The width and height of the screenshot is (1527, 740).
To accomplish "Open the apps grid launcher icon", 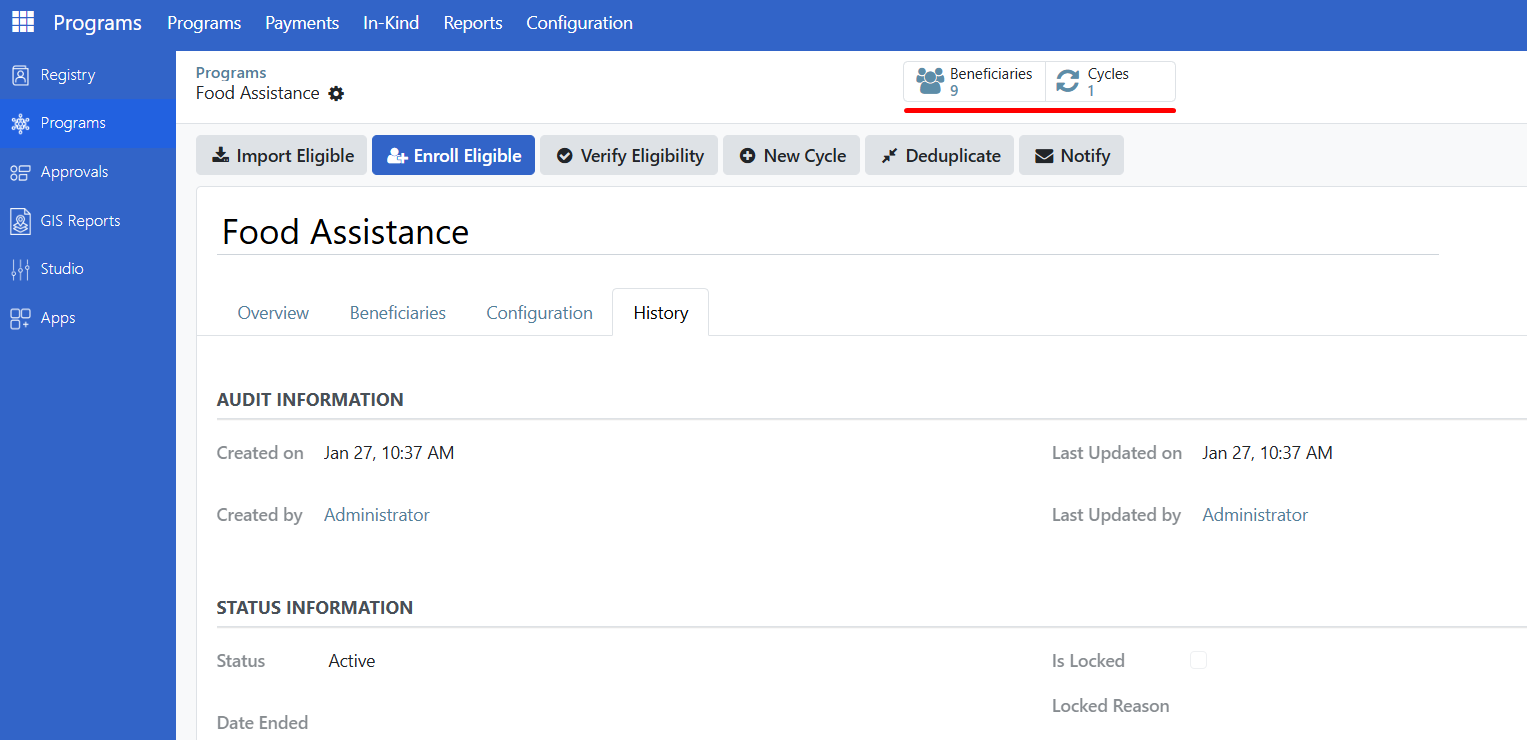I will point(23,22).
